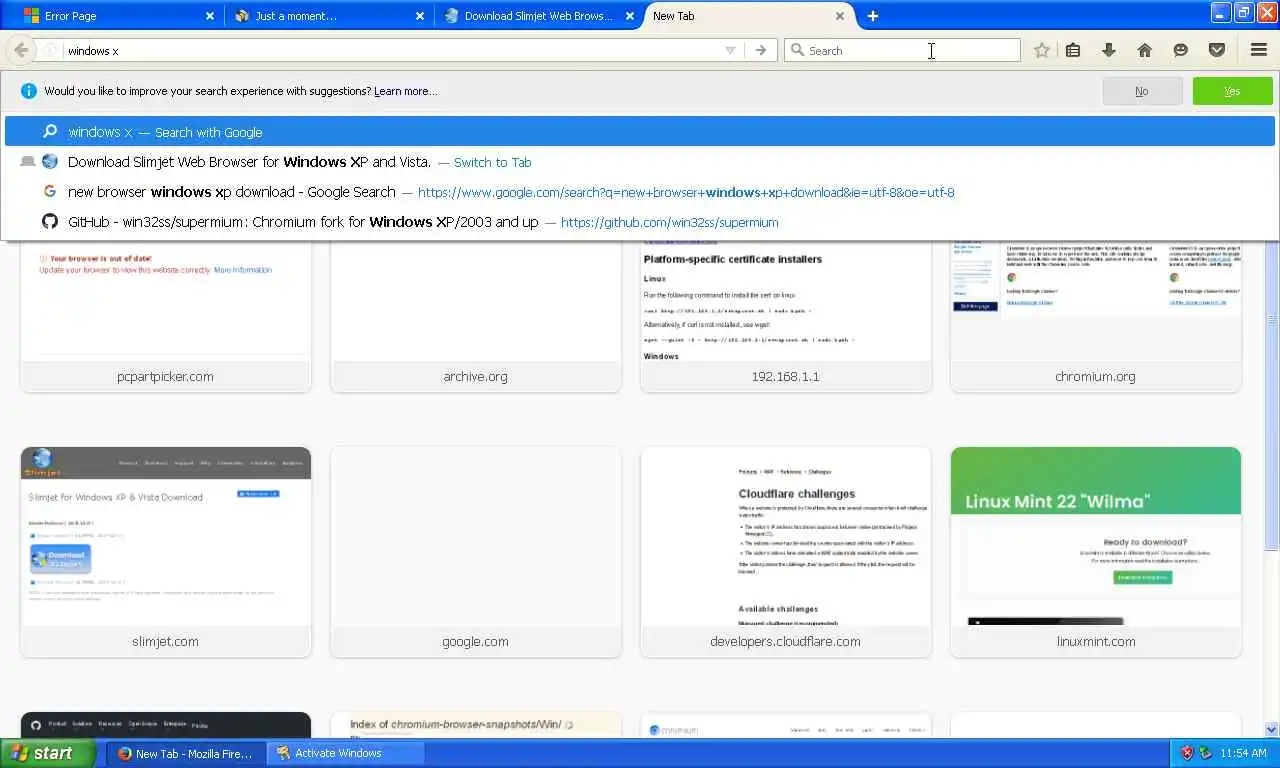Open the Downloads arrow icon
The height and width of the screenshot is (768, 1280).
[1109, 50]
